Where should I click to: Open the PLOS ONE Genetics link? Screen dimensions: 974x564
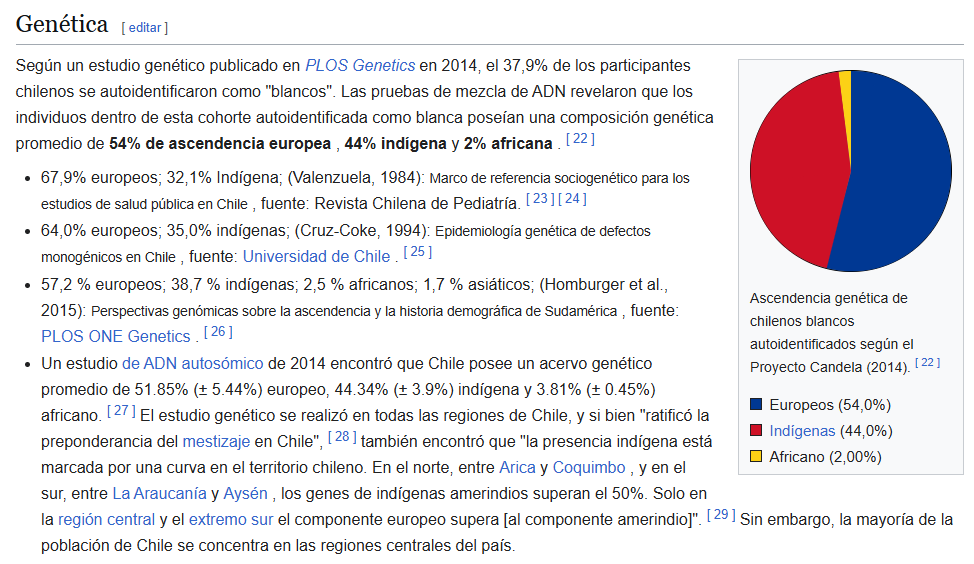coord(116,336)
